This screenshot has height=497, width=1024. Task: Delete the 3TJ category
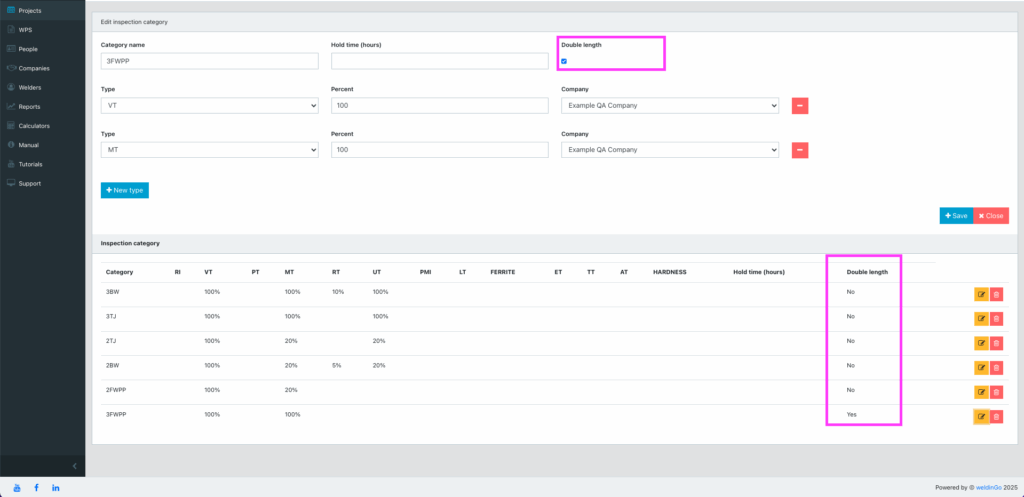click(x=996, y=319)
